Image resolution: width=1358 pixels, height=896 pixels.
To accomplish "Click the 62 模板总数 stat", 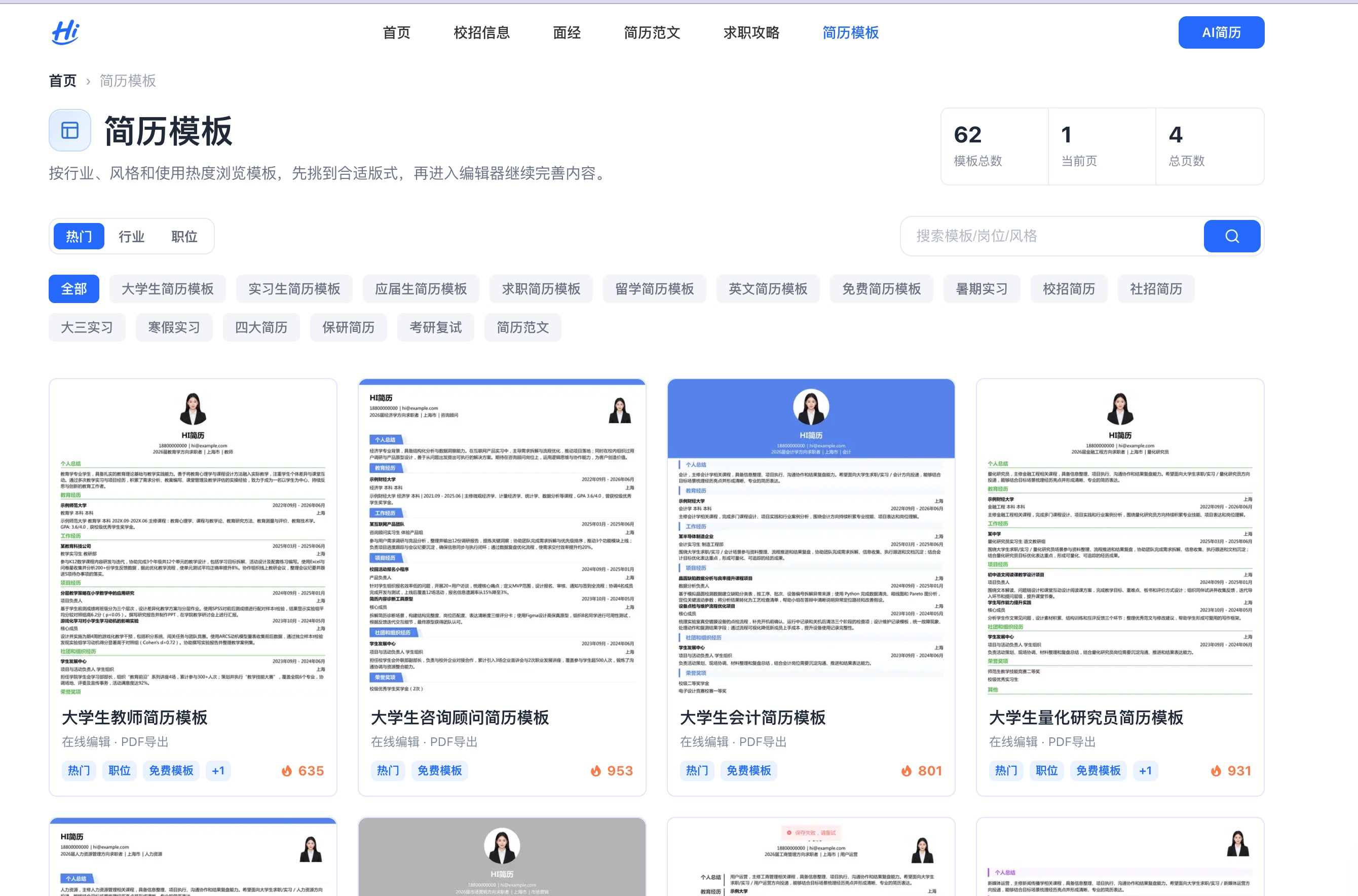I will coord(995,146).
